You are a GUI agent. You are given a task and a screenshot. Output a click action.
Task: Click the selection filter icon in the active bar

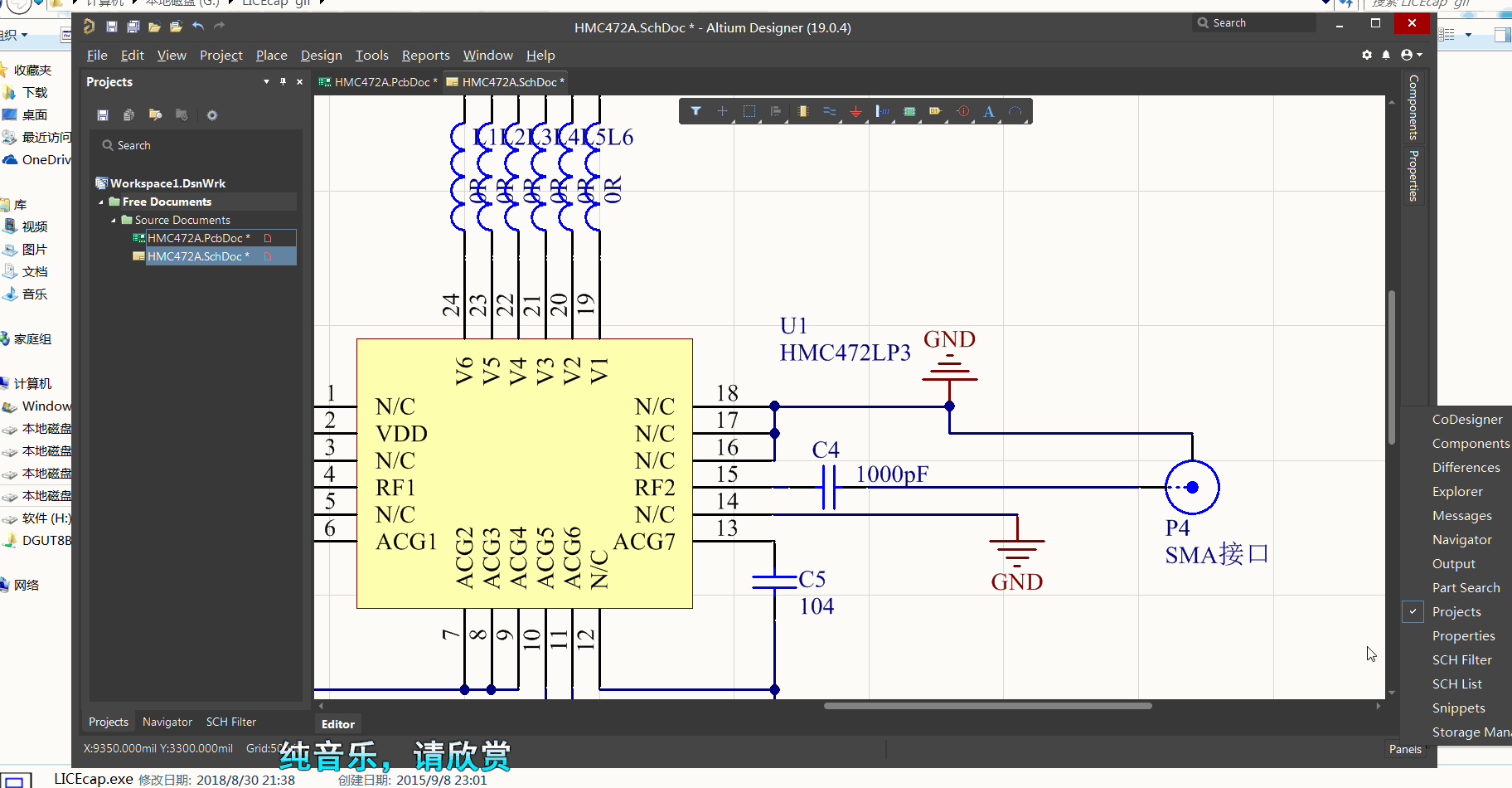pos(695,111)
